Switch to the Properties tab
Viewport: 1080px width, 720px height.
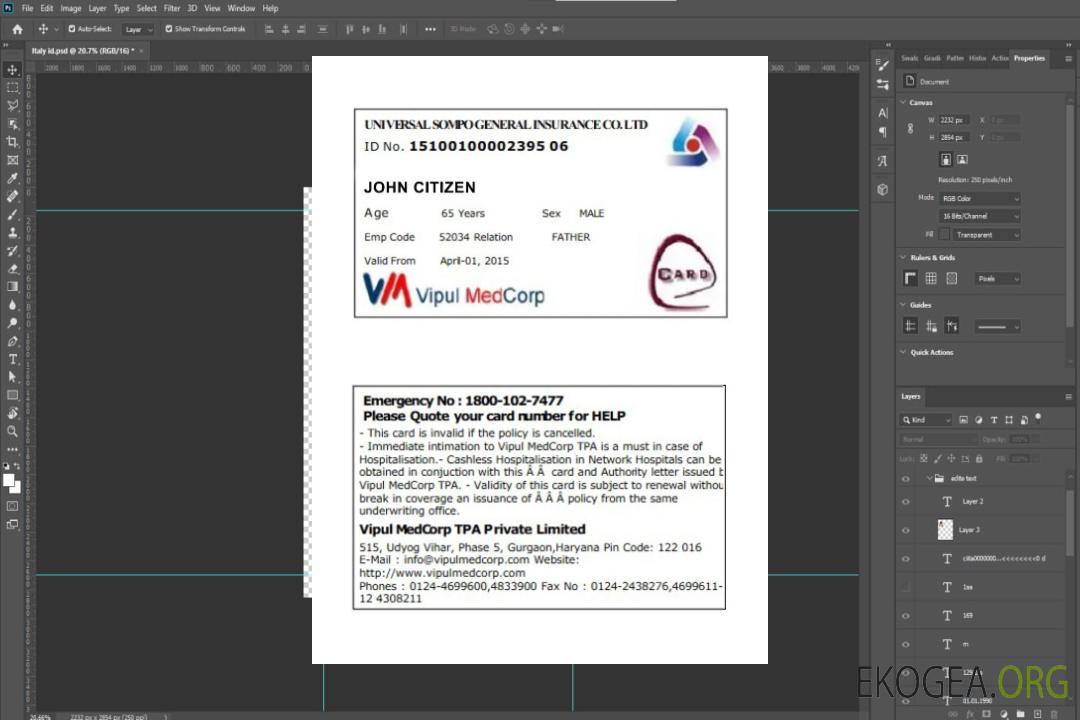point(1029,59)
